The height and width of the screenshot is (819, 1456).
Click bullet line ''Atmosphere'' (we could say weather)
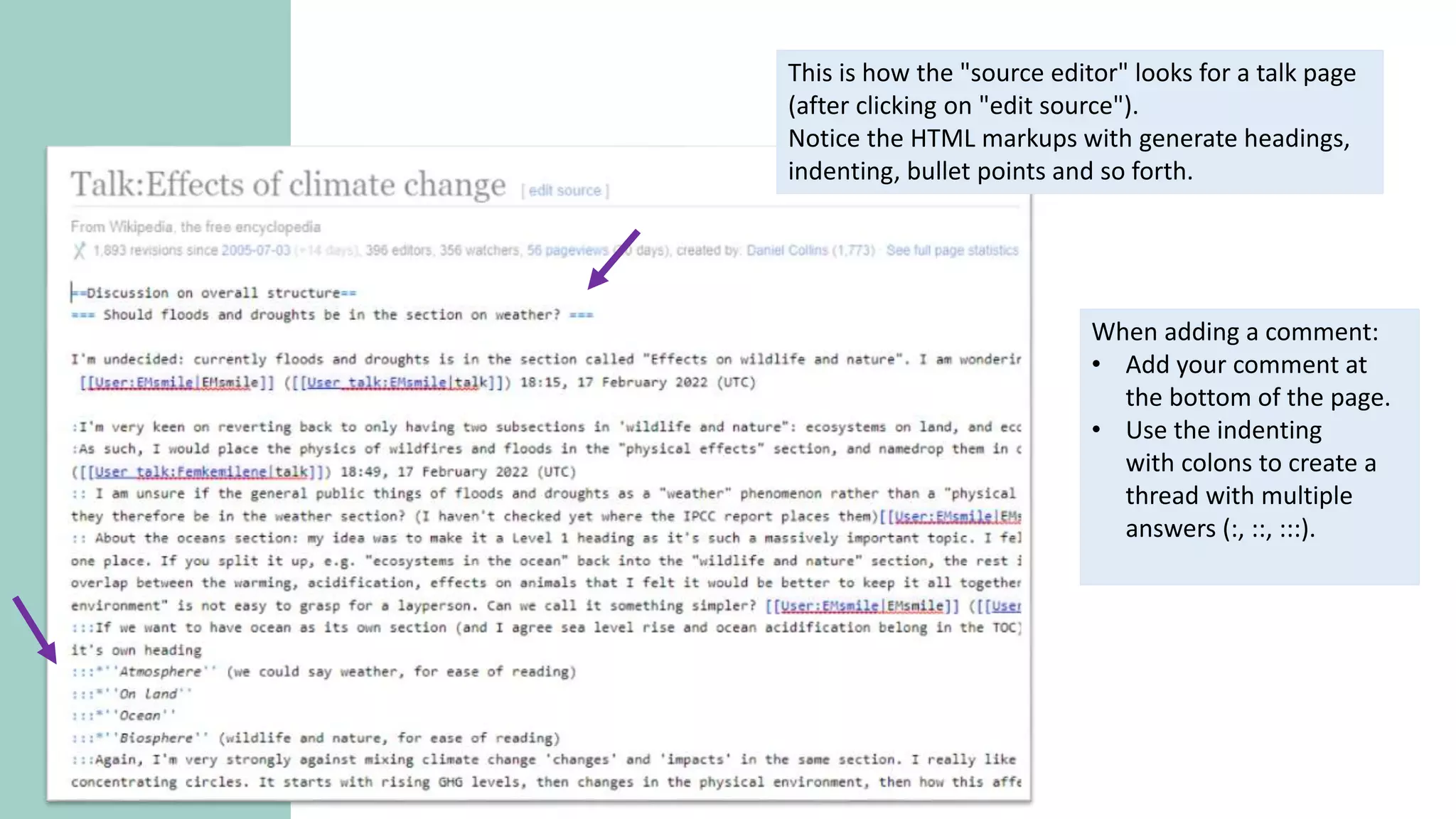tap(323, 673)
